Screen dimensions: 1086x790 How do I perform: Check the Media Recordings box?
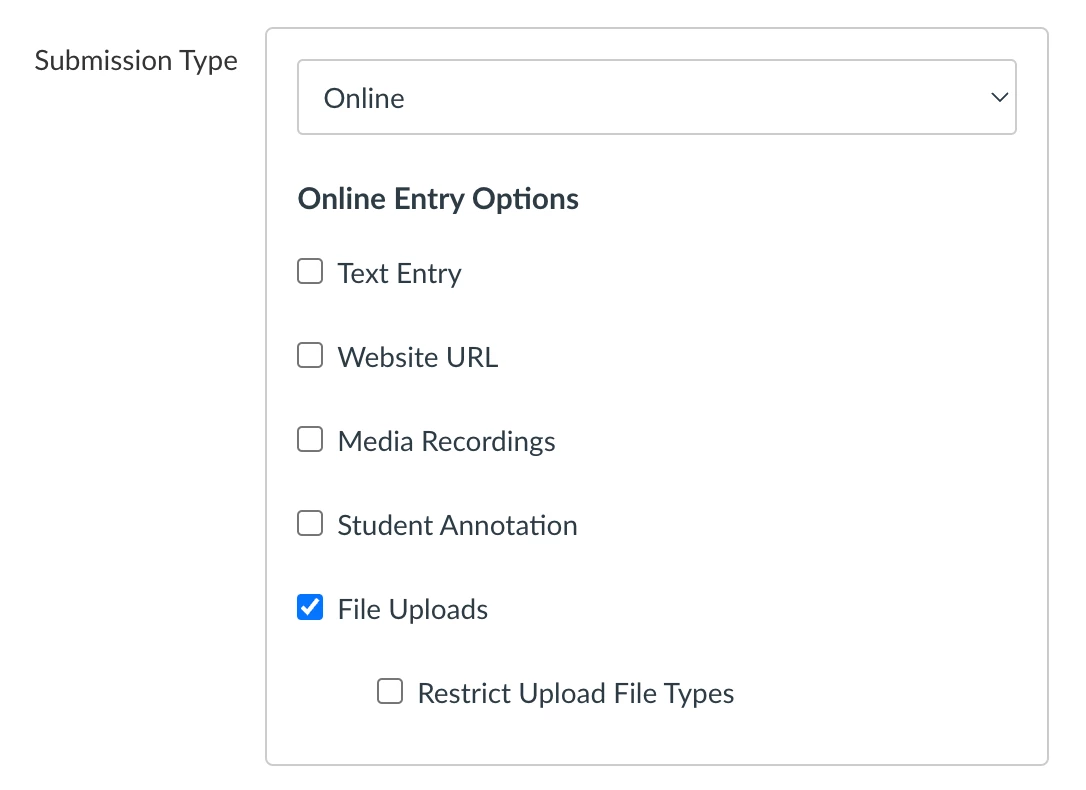[310, 439]
